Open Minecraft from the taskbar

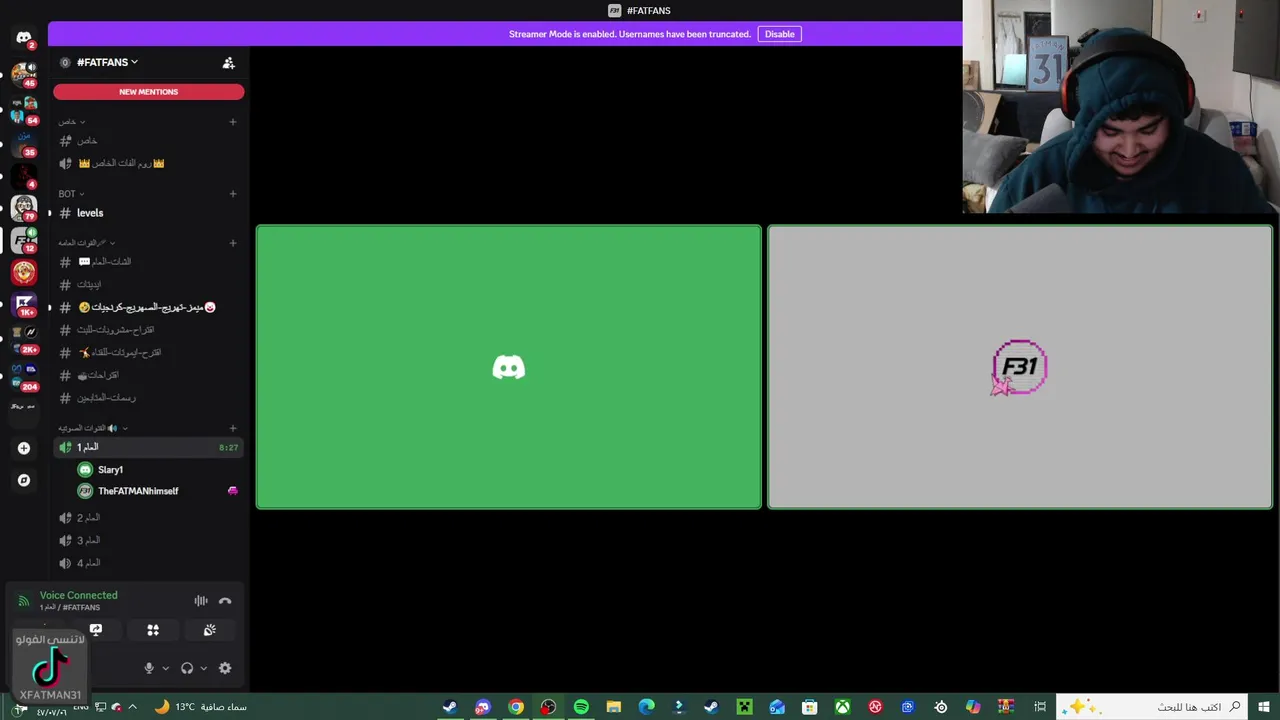tap(744, 707)
